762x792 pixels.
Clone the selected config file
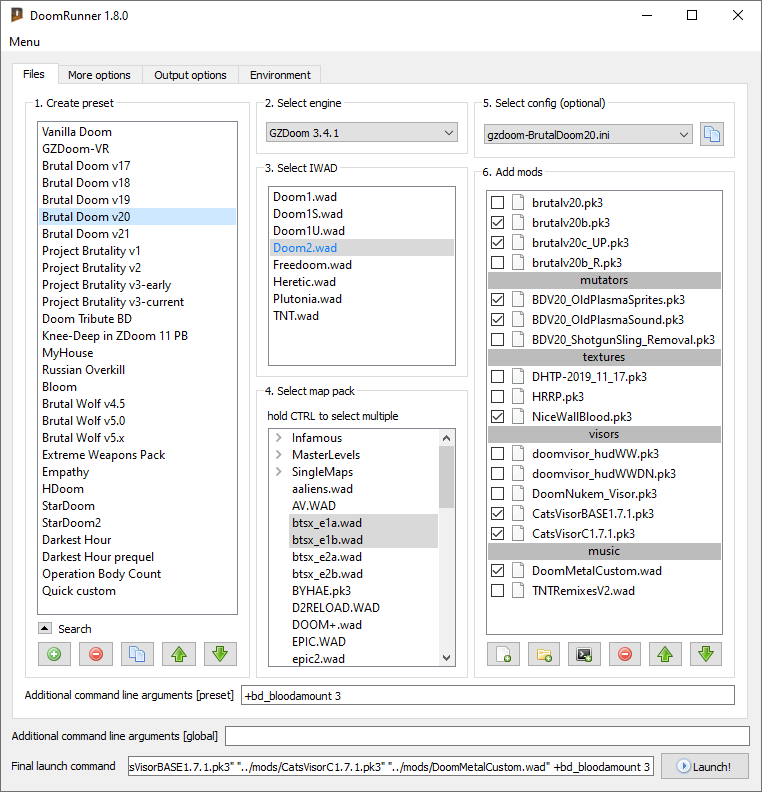(x=712, y=134)
